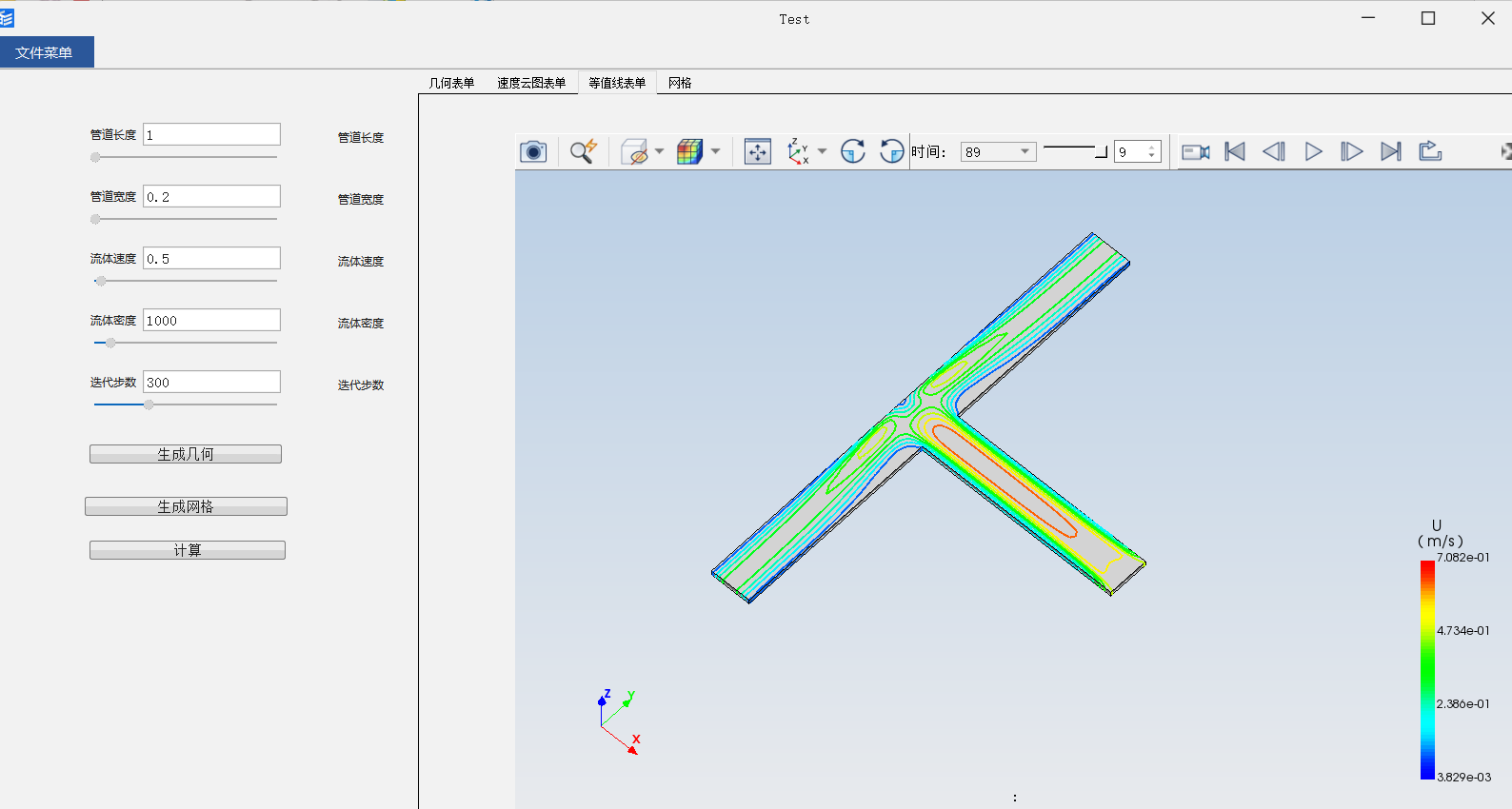Screen dimensions: 1512x809
Task: Click the 流体密度 input field
Action: (211, 320)
